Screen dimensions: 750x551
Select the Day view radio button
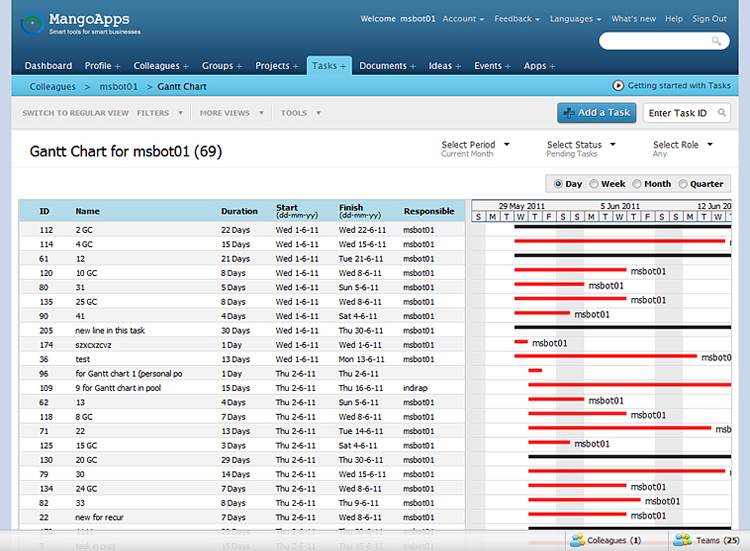558,184
